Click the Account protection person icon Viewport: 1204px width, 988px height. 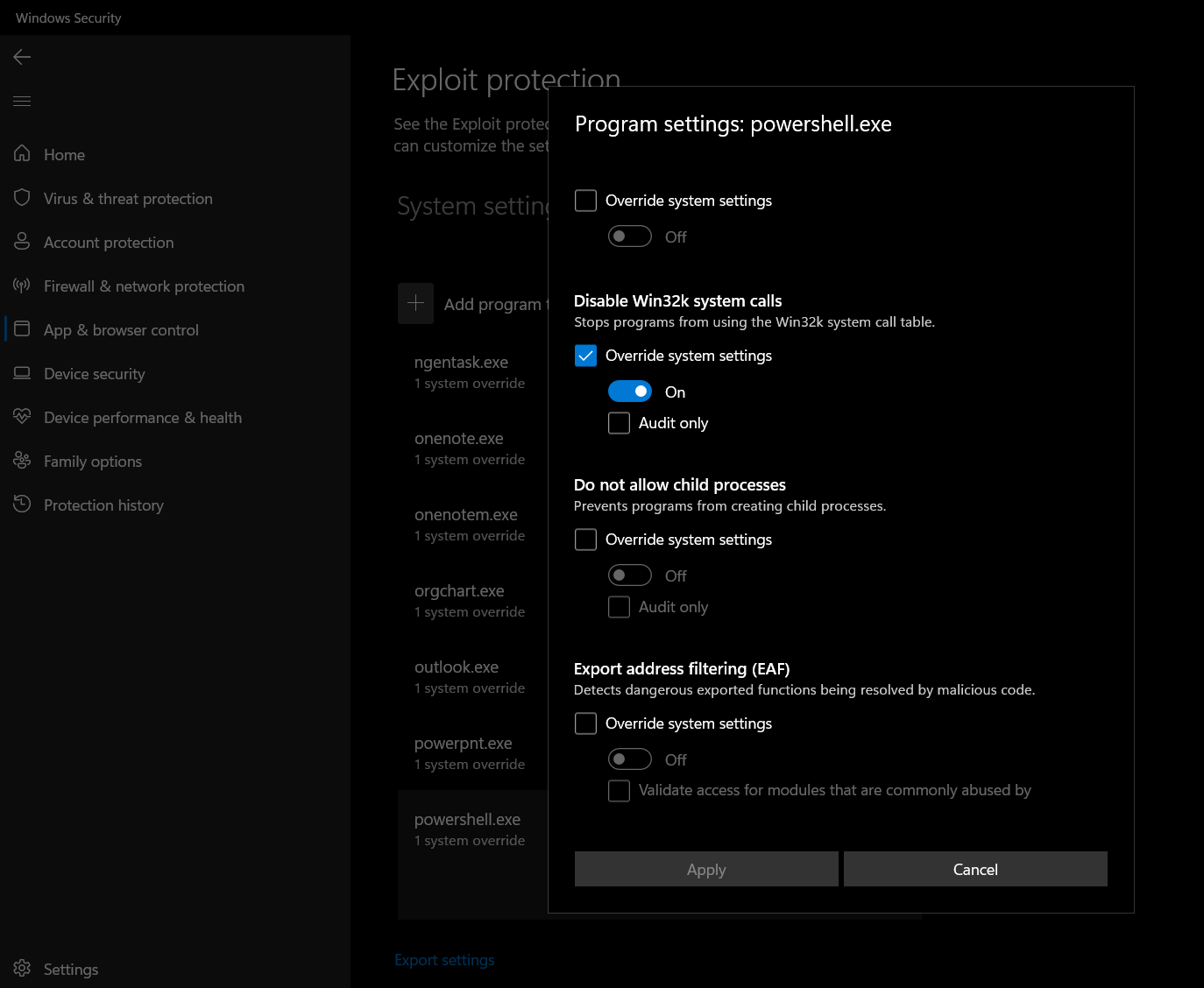pos(22,242)
